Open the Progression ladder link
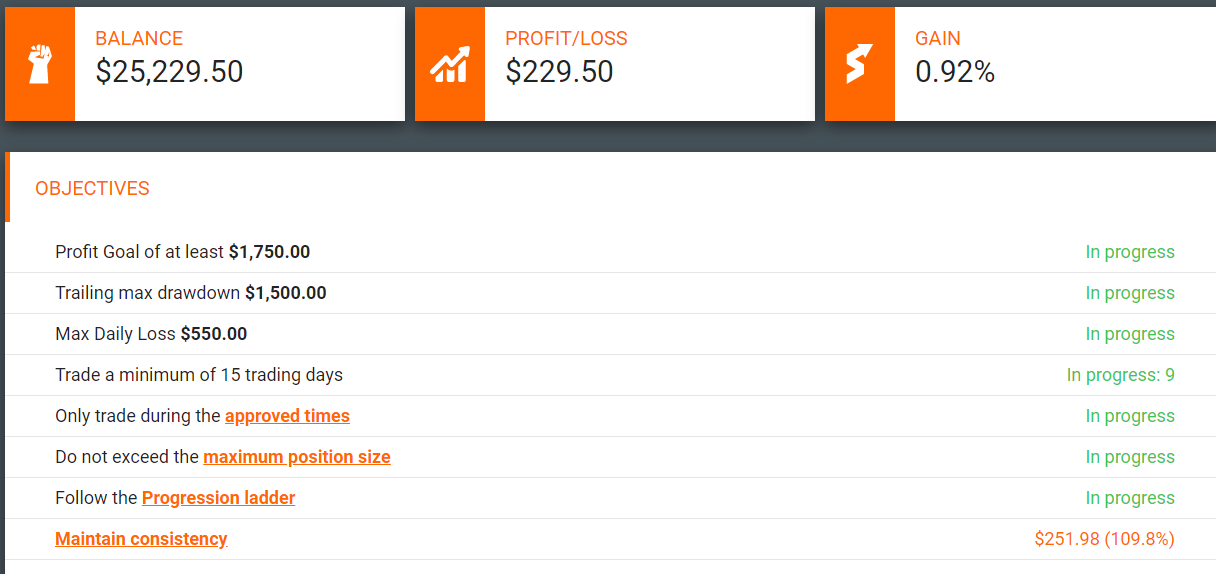 pos(218,498)
